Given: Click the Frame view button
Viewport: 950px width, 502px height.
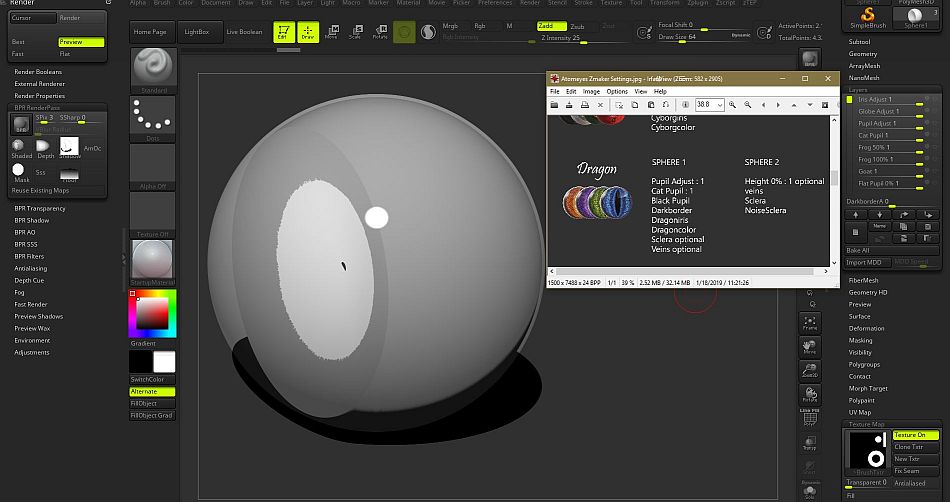Looking at the screenshot, I should tap(810, 323).
